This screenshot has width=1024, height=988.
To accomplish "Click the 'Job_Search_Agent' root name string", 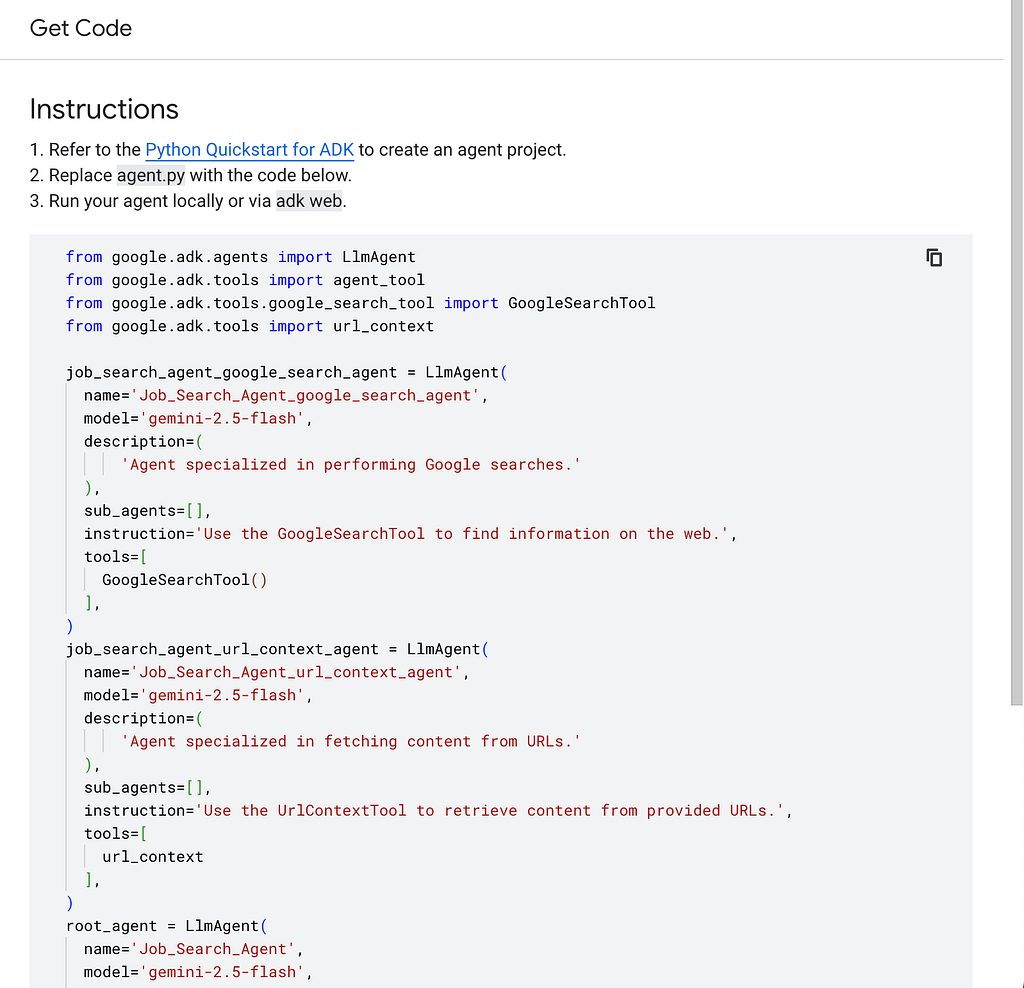I will 213,949.
